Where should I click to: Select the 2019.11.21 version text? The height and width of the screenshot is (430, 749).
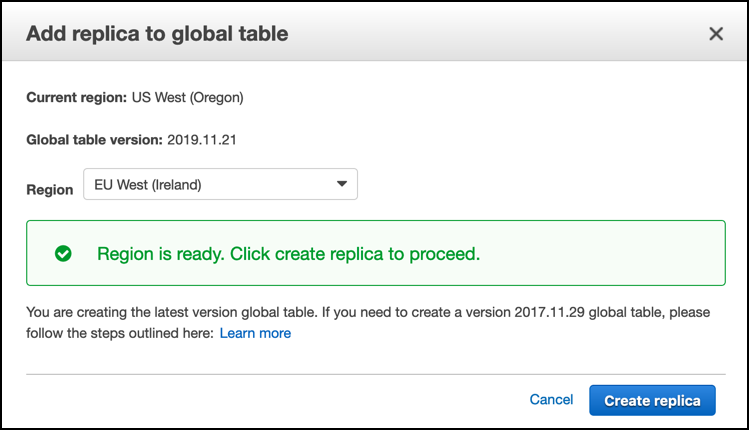point(202,140)
